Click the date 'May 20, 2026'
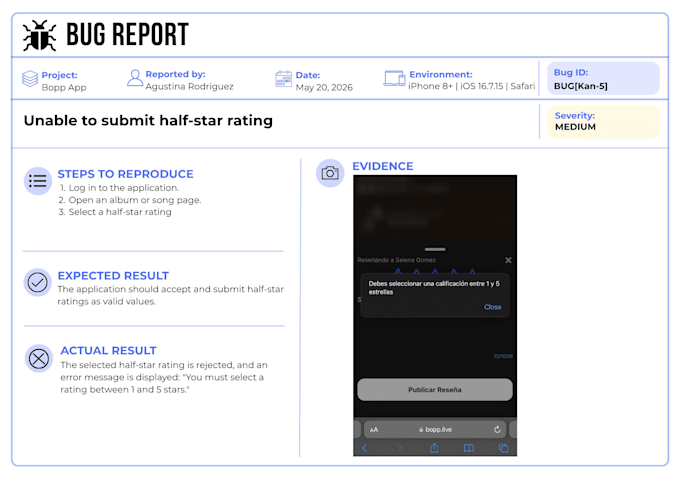The width and height of the screenshot is (680, 481). coord(324,88)
